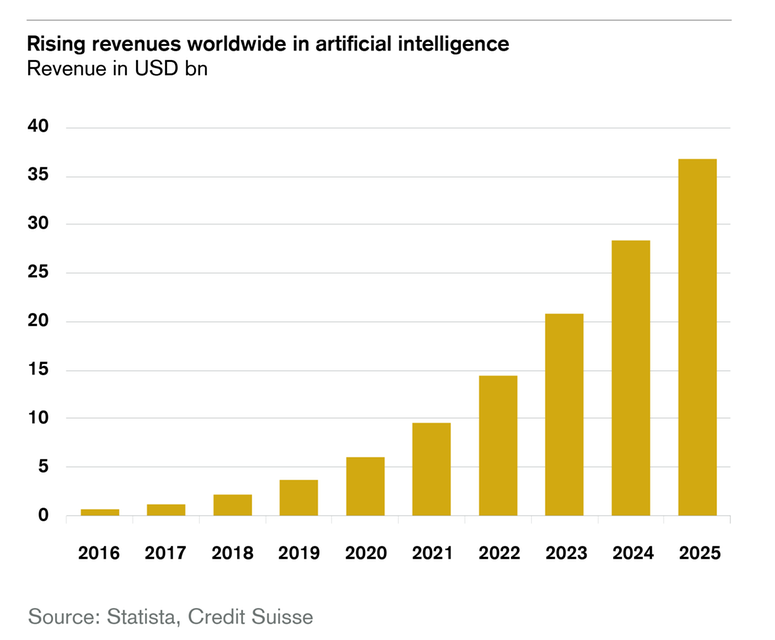
Task: Click the 40 y-axis value label
Action: pyautogui.click(x=38, y=128)
